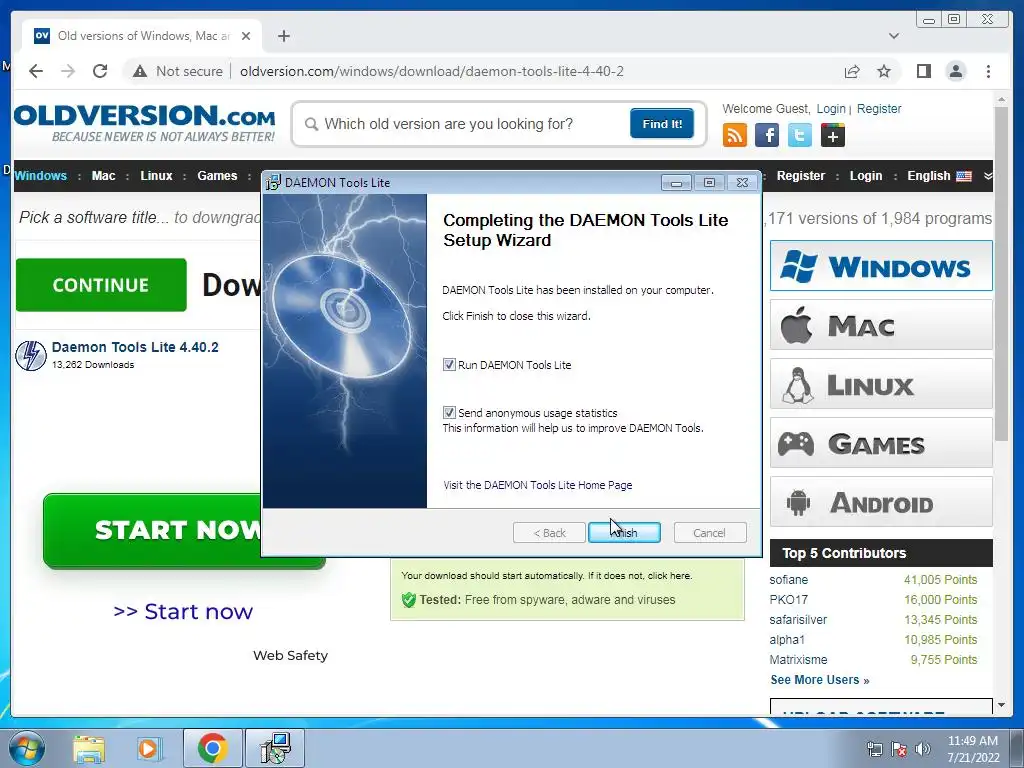
Task: Visit the DAEMON Tools Lite Home Page
Action: pyautogui.click(x=537, y=485)
